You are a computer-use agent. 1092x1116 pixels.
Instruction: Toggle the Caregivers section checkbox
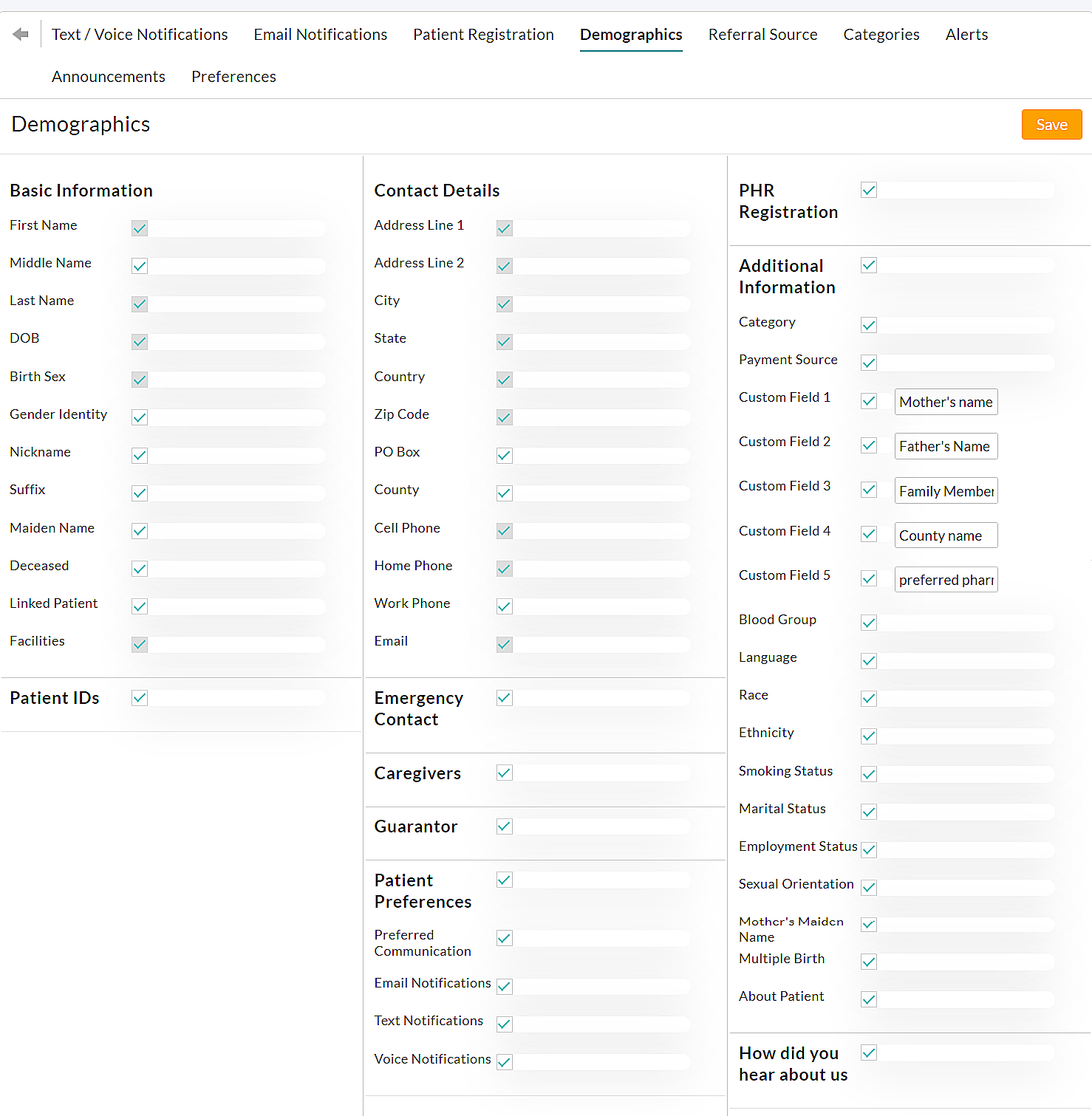[505, 773]
